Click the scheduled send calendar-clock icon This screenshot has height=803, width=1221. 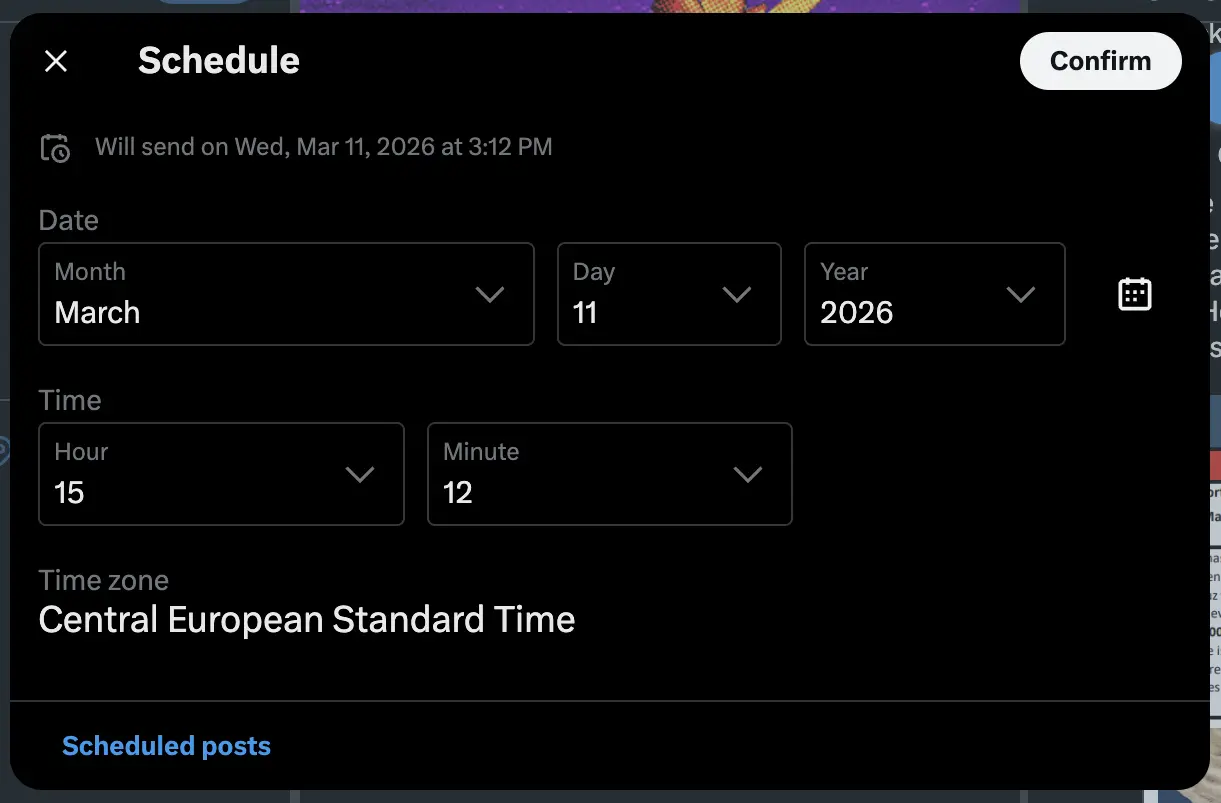click(x=56, y=147)
